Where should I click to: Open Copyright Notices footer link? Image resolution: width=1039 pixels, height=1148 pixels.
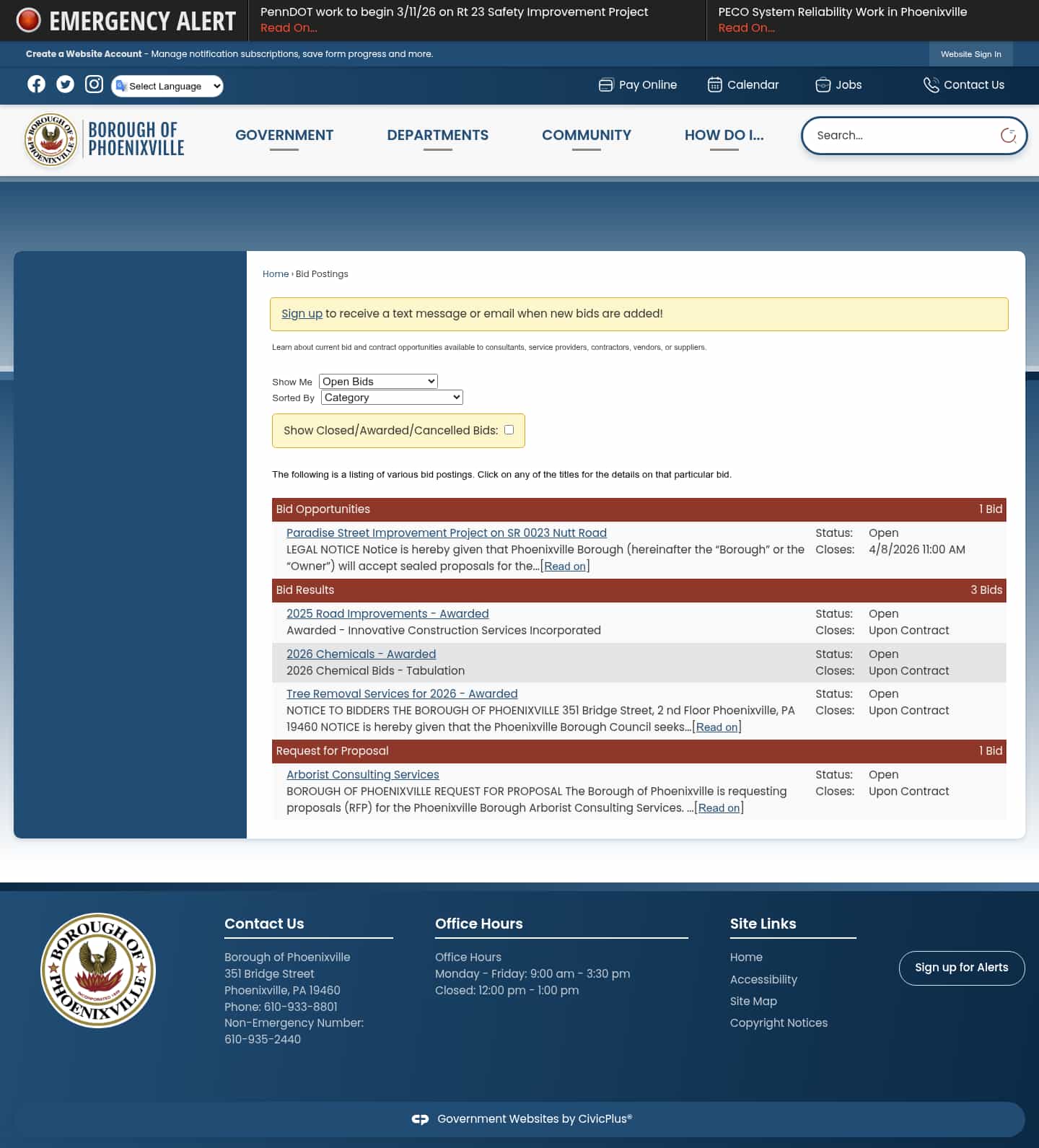click(x=779, y=1022)
